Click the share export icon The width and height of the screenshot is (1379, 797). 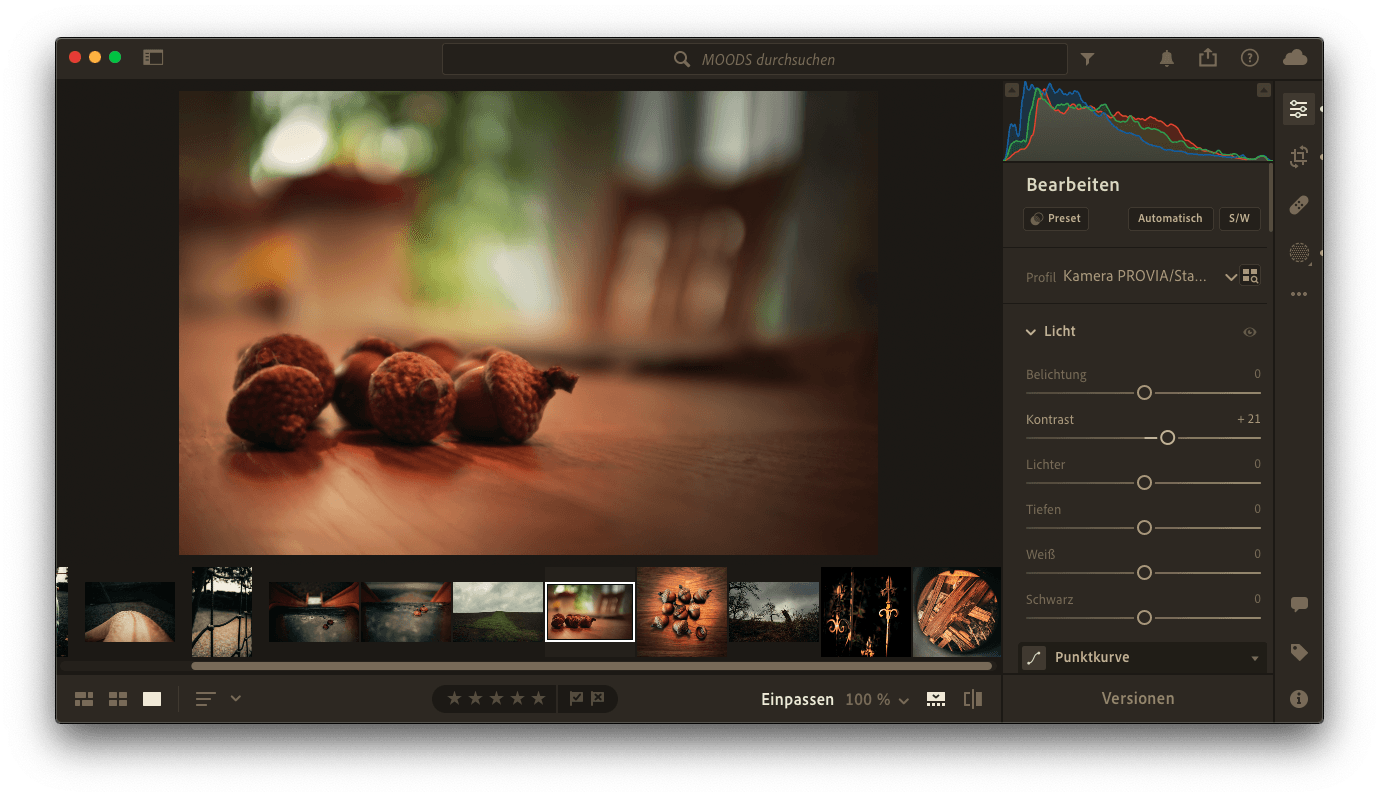pos(1208,58)
